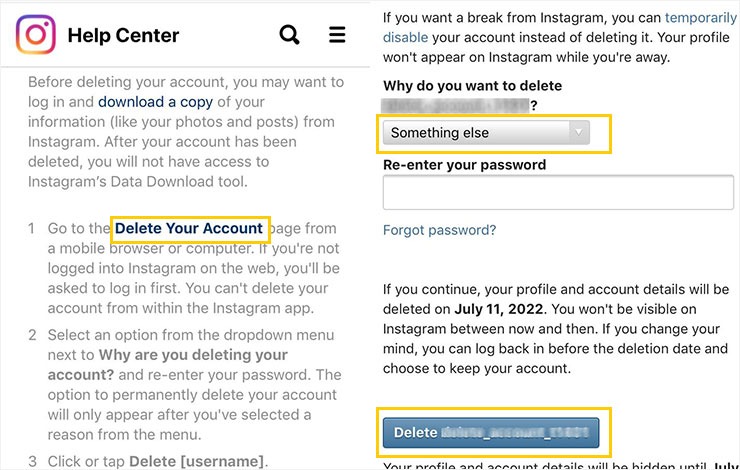Open the hamburger menu icon
740x470 pixels.
coord(337,34)
